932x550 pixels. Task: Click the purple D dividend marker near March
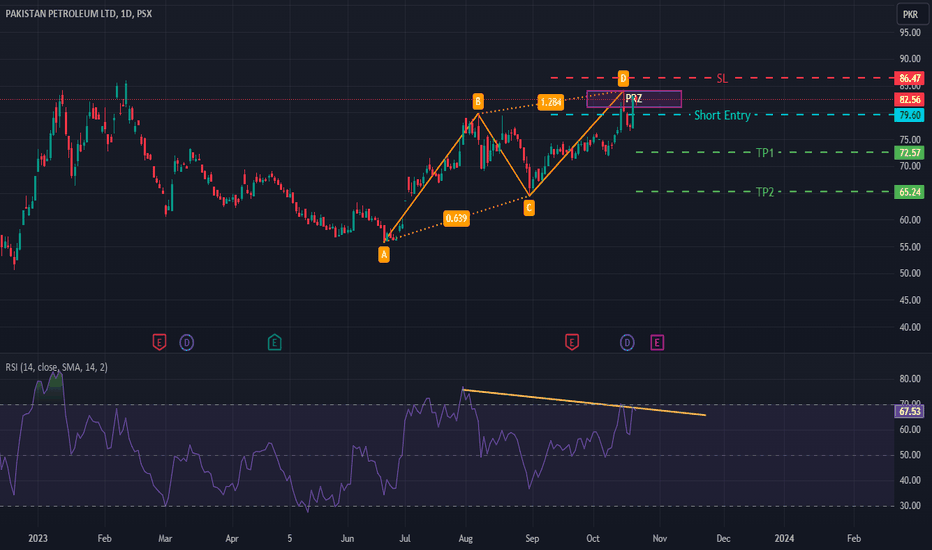coord(187,342)
